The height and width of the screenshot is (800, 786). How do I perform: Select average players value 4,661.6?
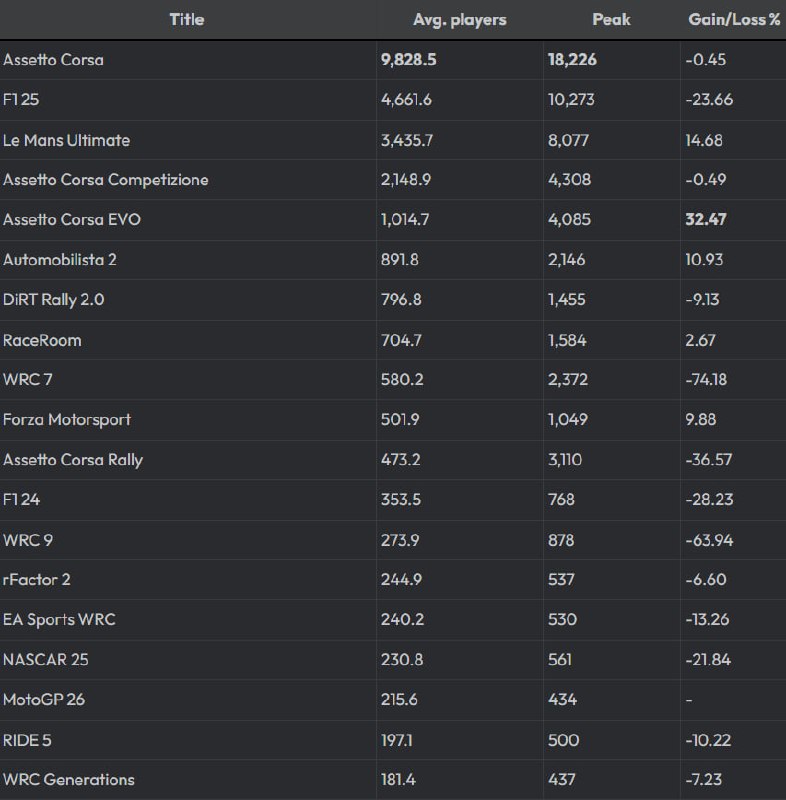pyautogui.click(x=406, y=99)
